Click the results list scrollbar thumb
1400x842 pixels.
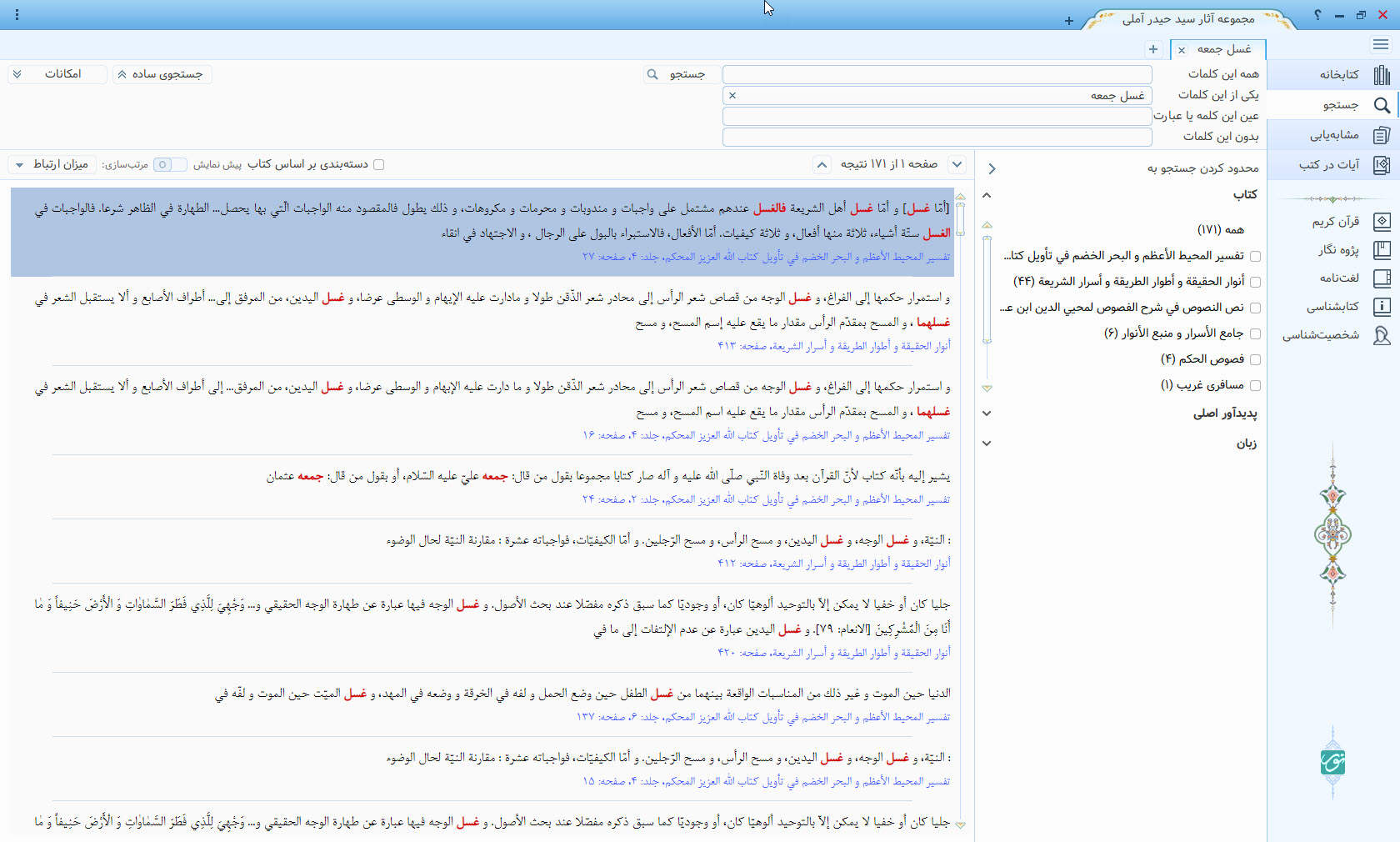tap(960, 219)
